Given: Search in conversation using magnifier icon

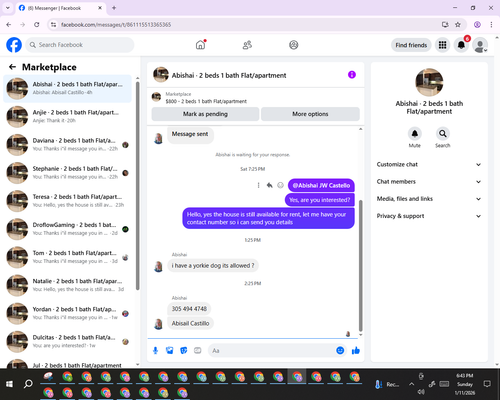Looking at the screenshot, I should click(443, 134).
